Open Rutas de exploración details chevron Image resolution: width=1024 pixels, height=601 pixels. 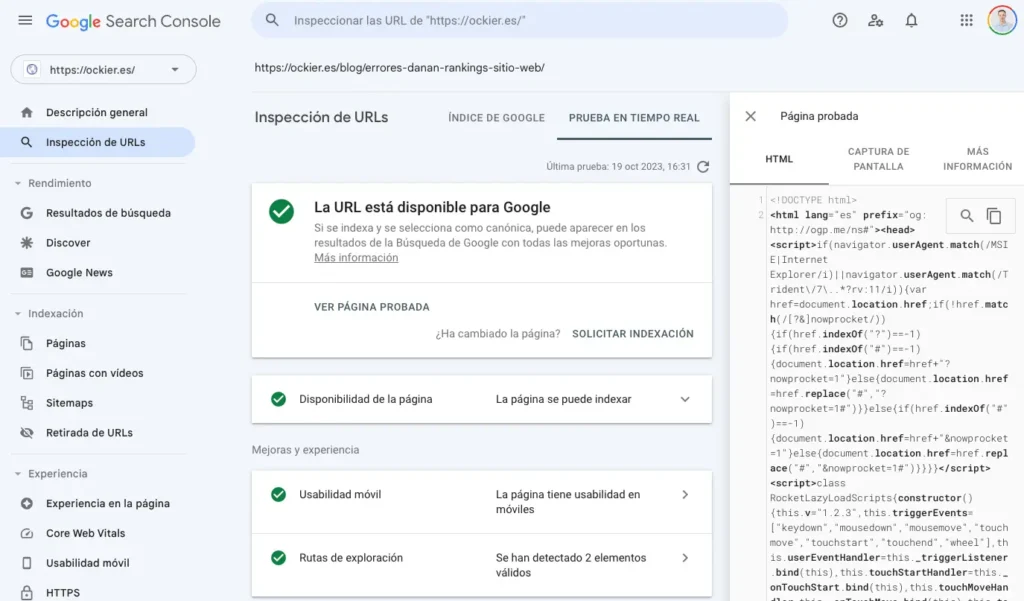pyautogui.click(x=685, y=558)
